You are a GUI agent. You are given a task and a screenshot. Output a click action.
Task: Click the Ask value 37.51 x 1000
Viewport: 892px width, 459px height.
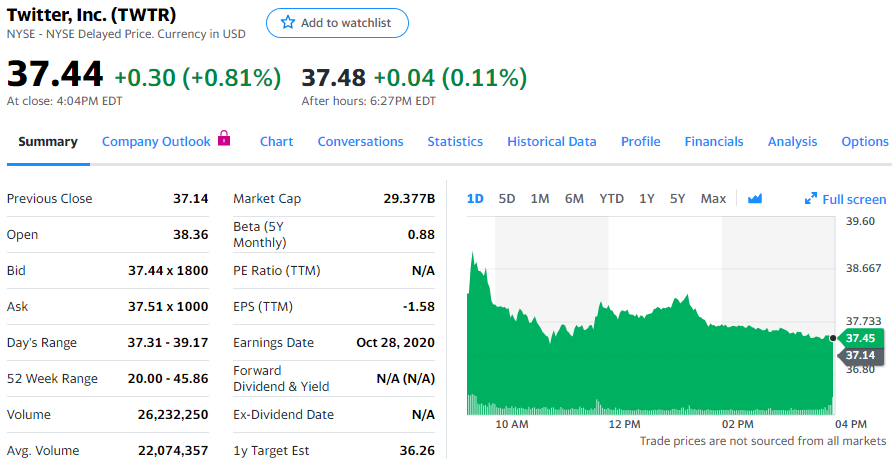tap(168, 307)
